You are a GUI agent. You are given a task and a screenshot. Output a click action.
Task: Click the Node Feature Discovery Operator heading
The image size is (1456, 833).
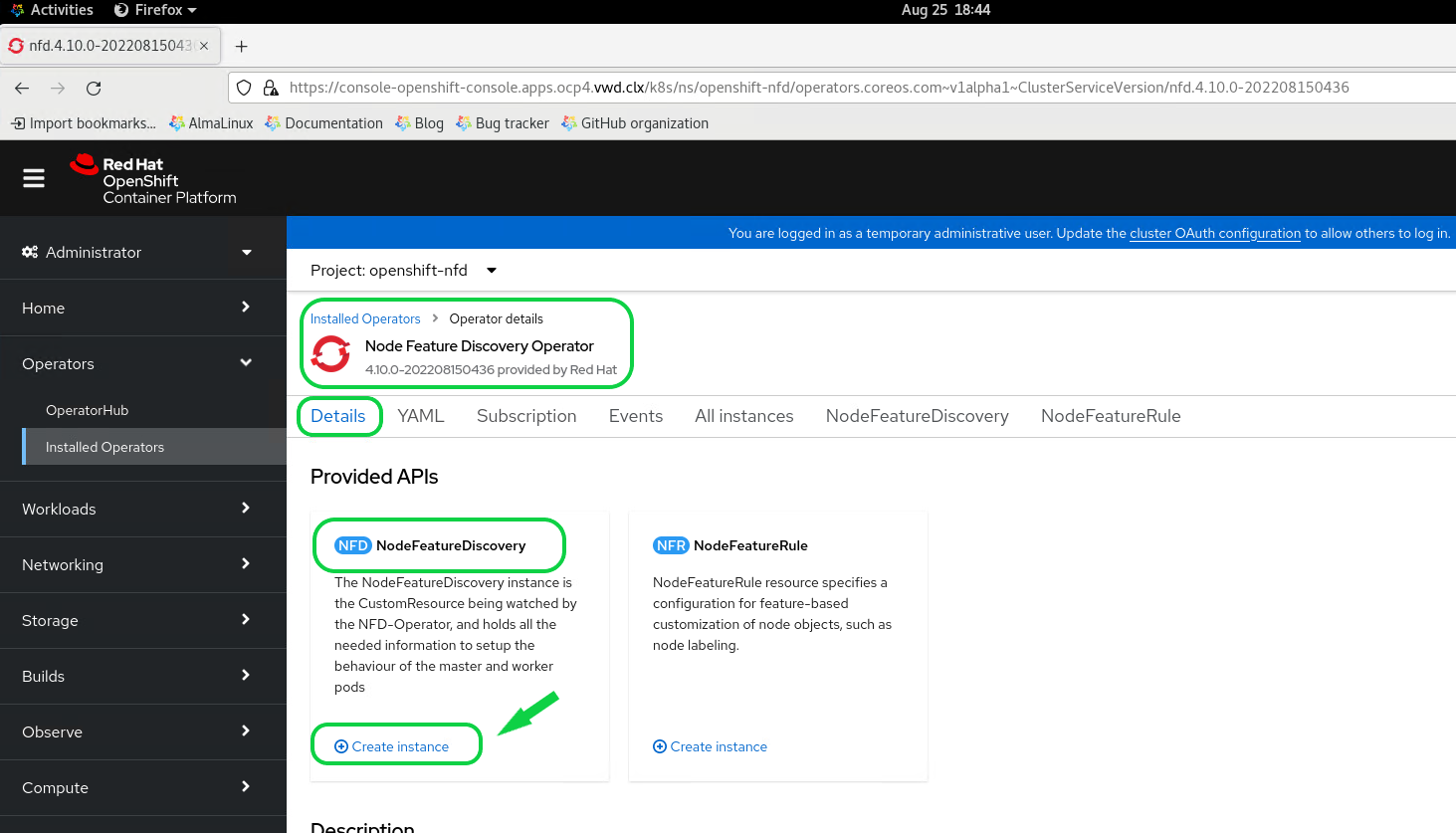(480, 346)
